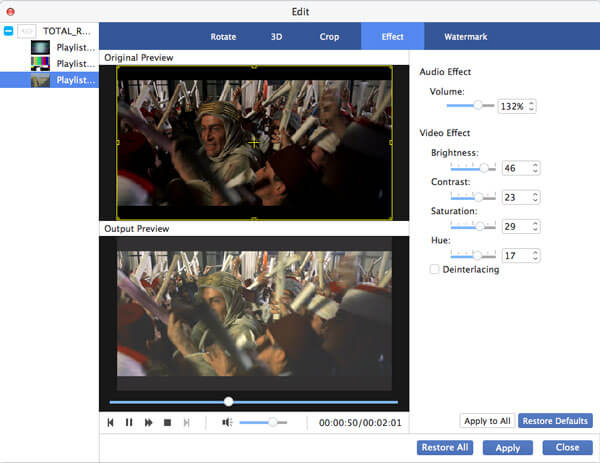Click the Restore Defaults button
The height and width of the screenshot is (463, 600).
coord(555,421)
